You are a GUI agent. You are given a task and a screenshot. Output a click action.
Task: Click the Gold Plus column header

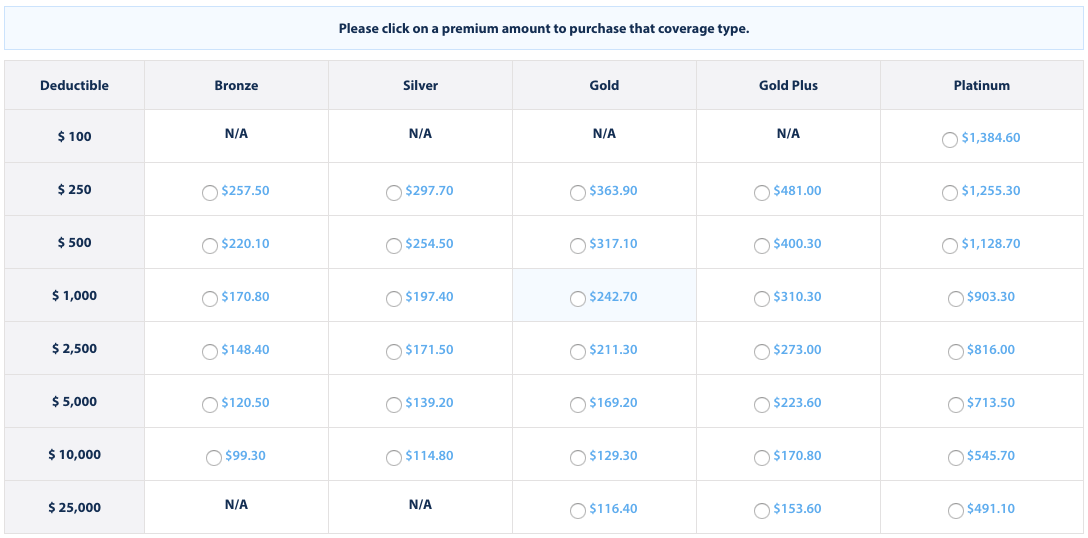[788, 86]
